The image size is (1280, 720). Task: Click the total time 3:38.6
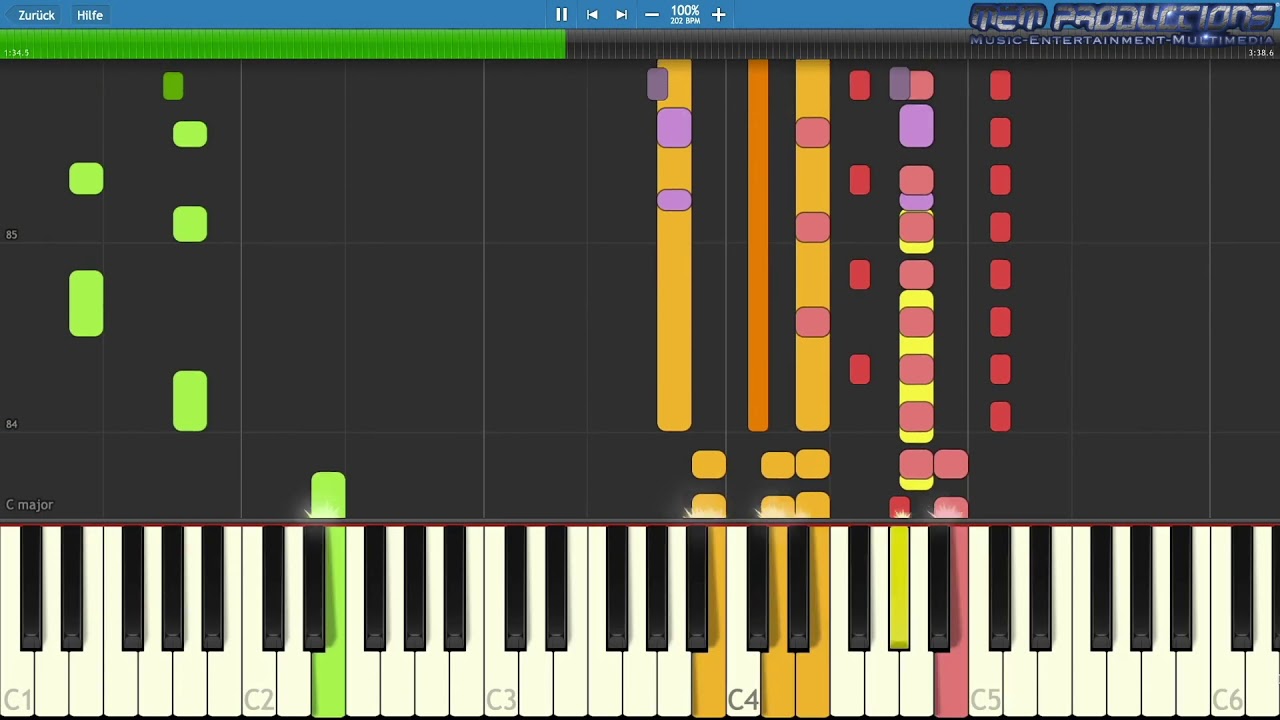pos(1262,53)
